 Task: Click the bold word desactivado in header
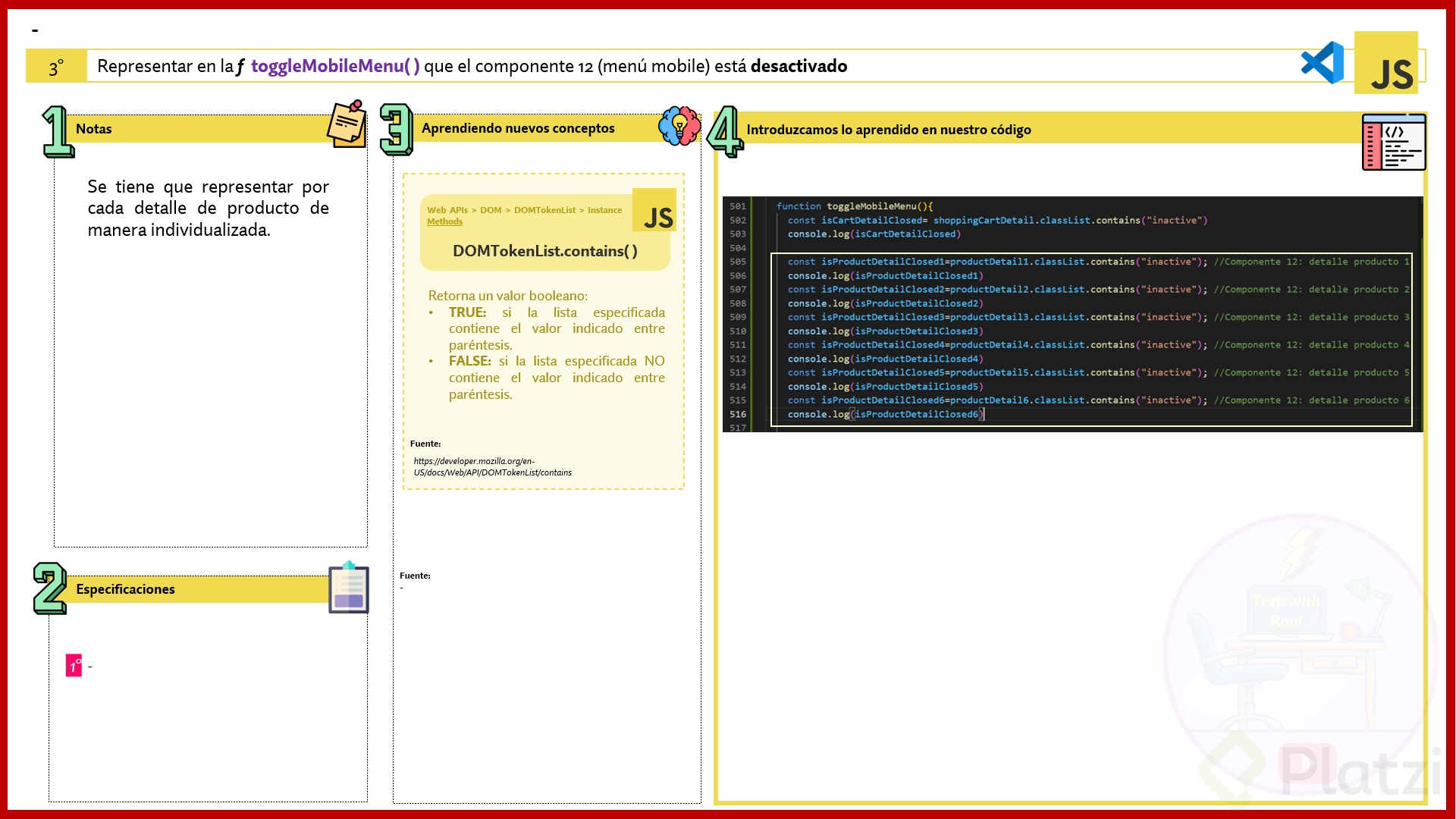click(x=799, y=66)
